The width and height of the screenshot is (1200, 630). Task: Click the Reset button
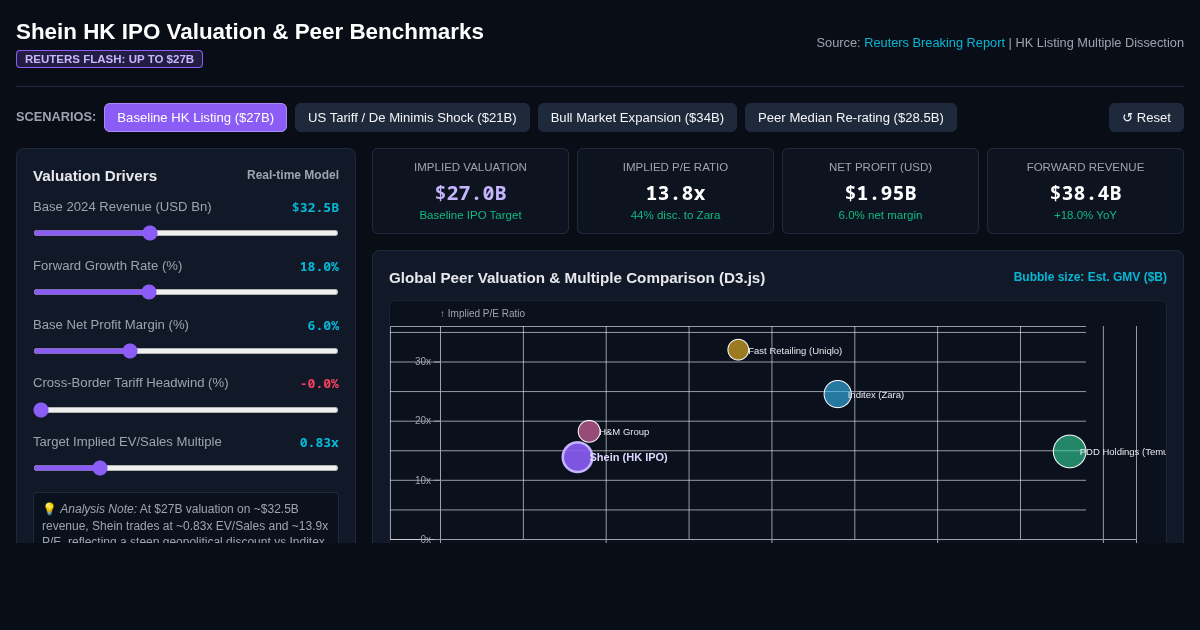coord(1146,117)
